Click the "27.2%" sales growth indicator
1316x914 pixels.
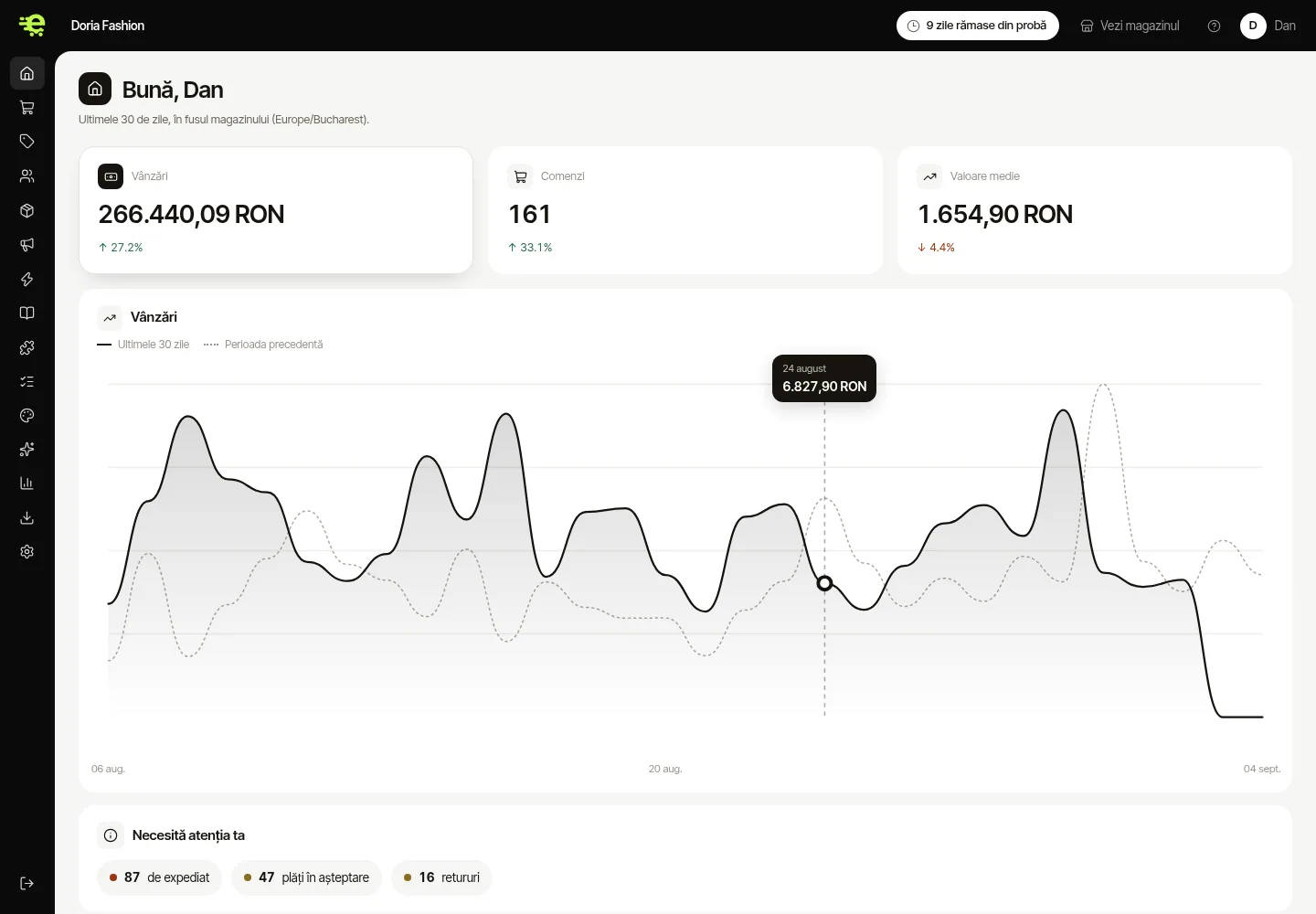point(121,248)
